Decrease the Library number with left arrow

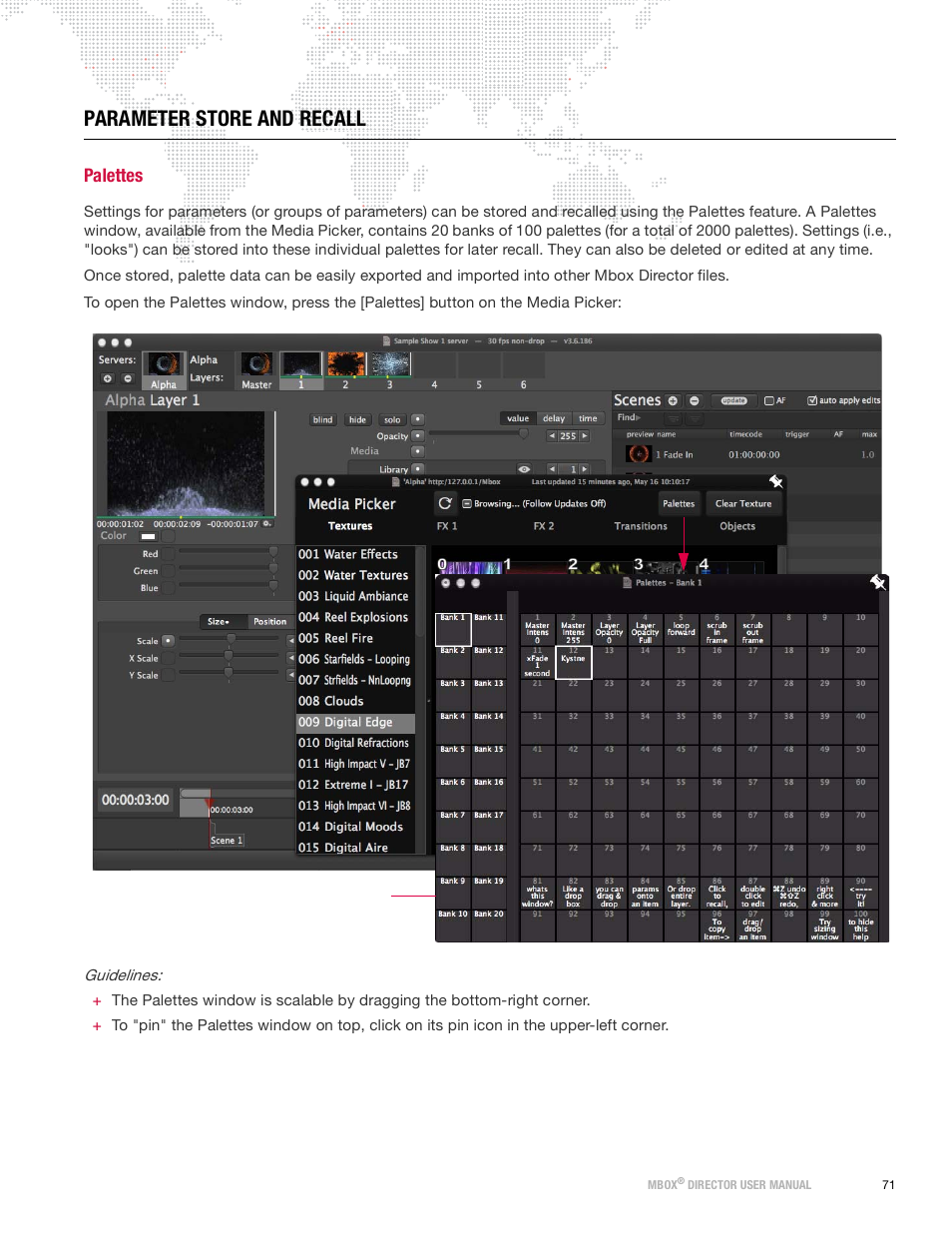click(552, 468)
